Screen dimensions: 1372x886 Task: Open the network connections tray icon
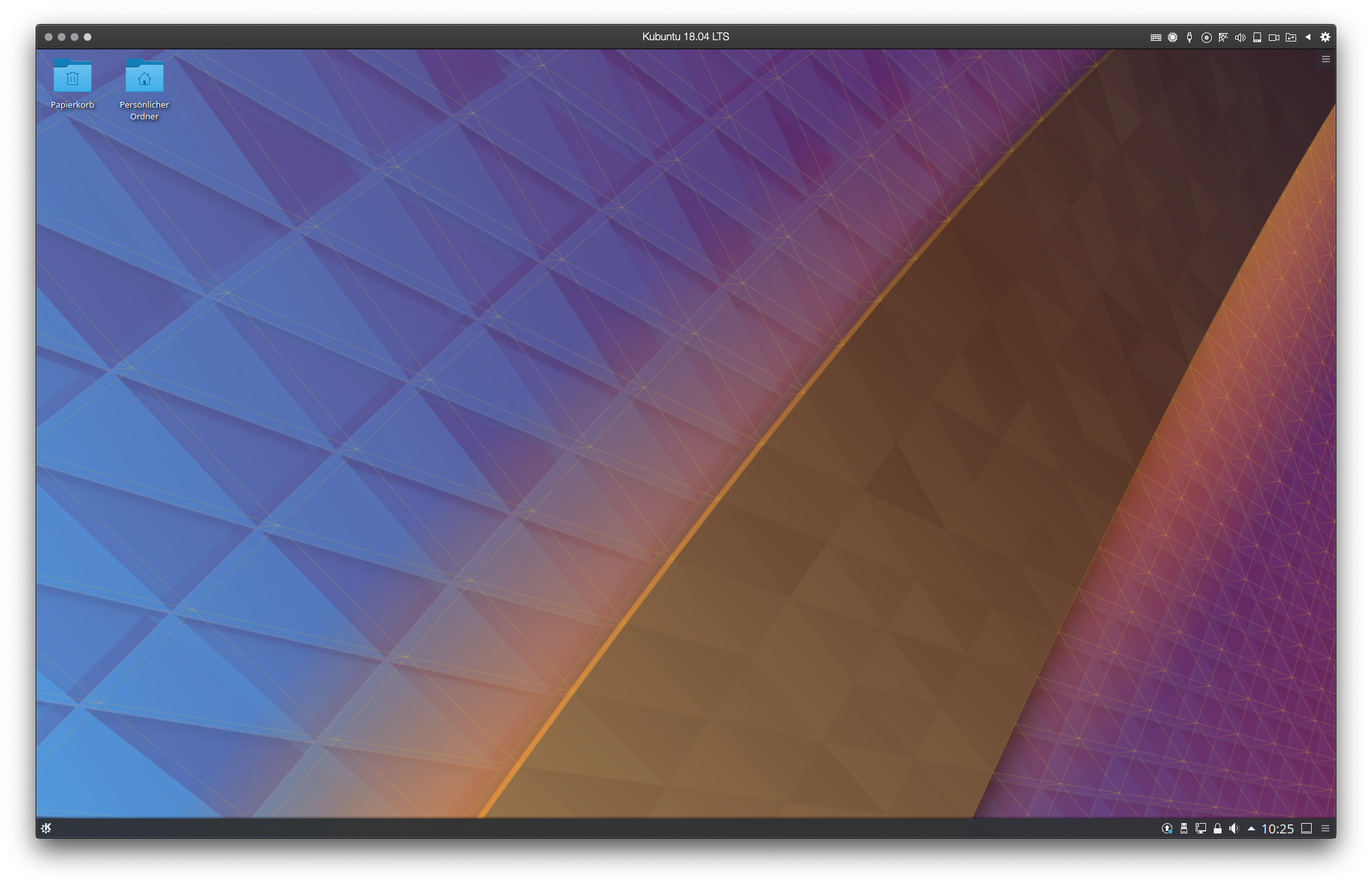(1201, 828)
